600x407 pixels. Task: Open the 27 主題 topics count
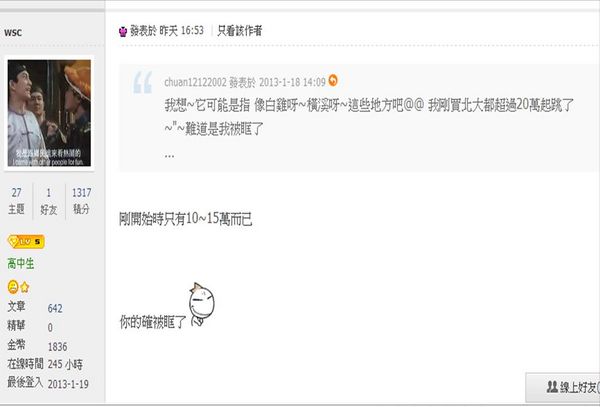(x=16, y=201)
